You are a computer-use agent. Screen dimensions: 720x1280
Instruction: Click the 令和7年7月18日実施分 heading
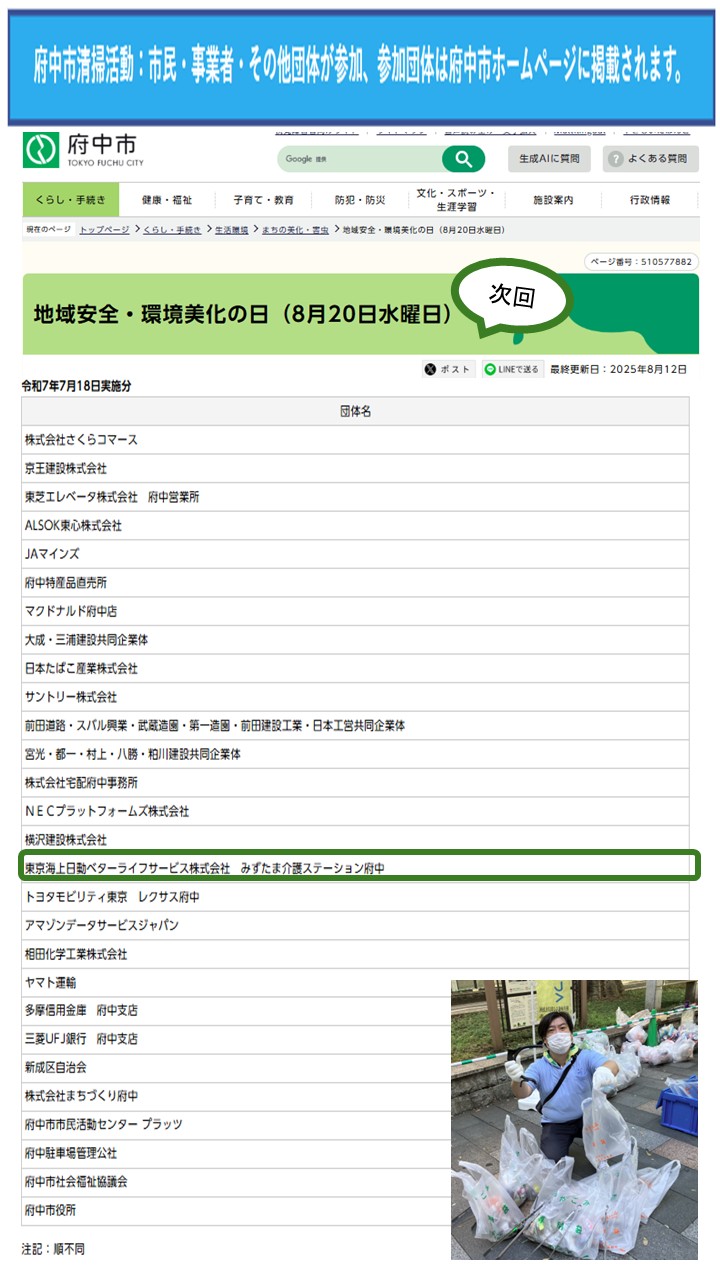(x=77, y=386)
